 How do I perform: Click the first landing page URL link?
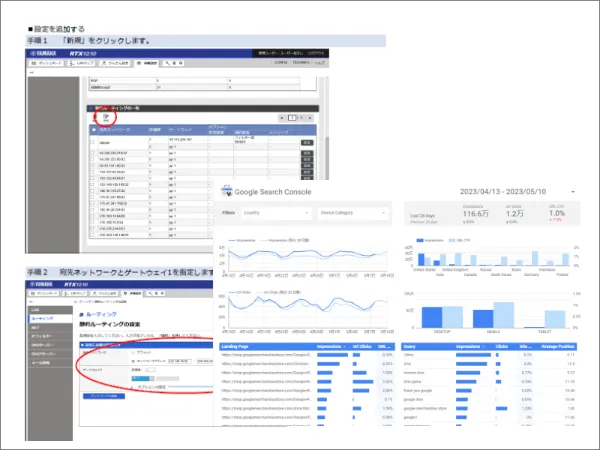coord(266,356)
